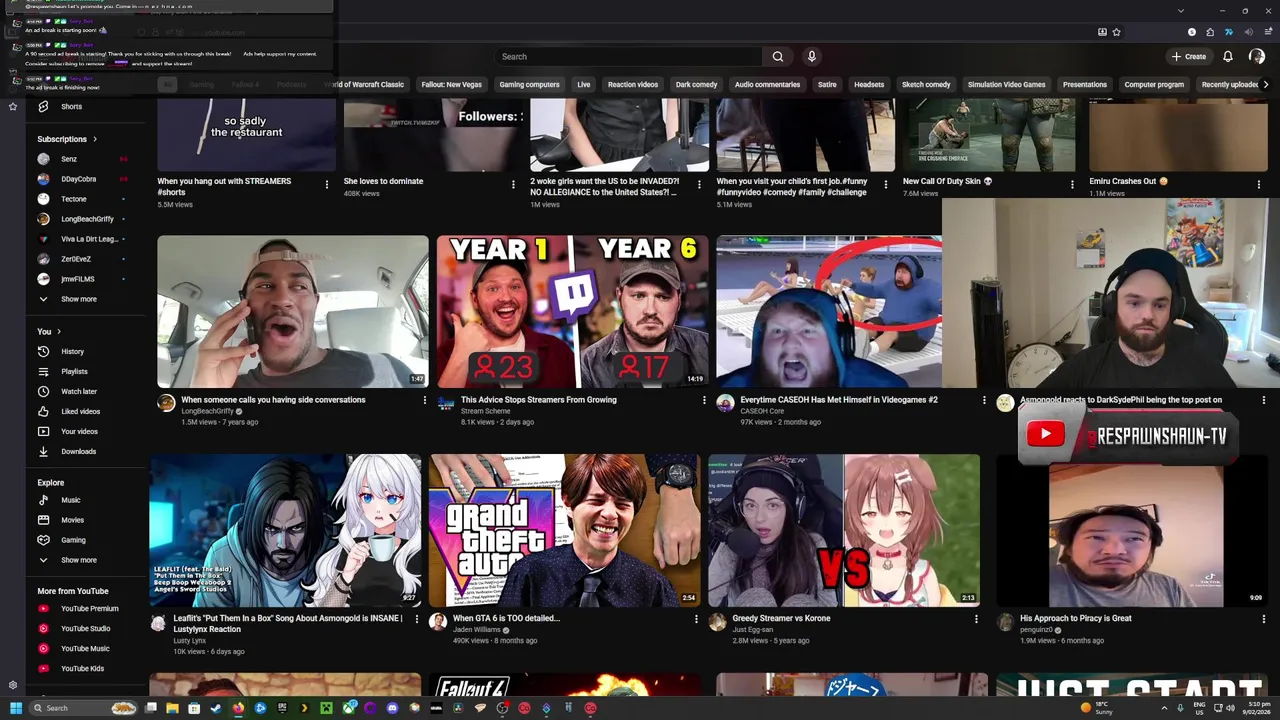Activate voice search microphone icon
The height and width of the screenshot is (720, 1280).
[811, 56]
